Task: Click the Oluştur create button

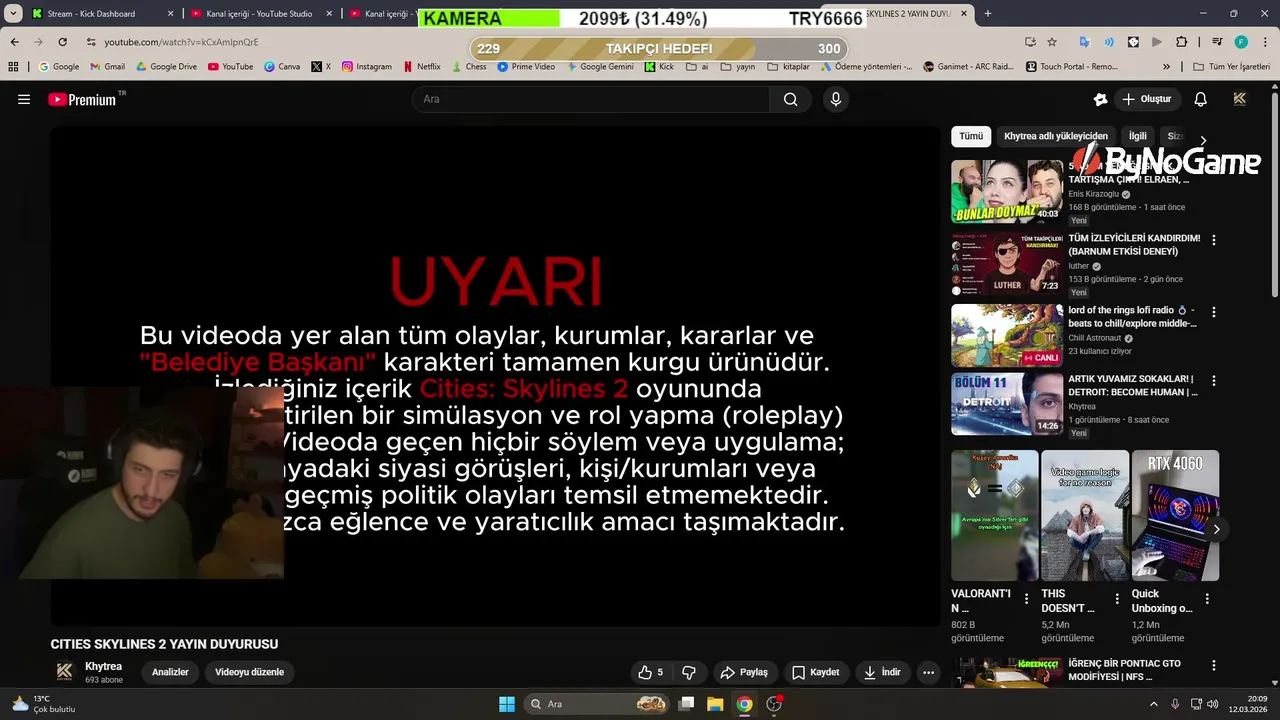Action: pyautogui.click(x=1147, y=99)
